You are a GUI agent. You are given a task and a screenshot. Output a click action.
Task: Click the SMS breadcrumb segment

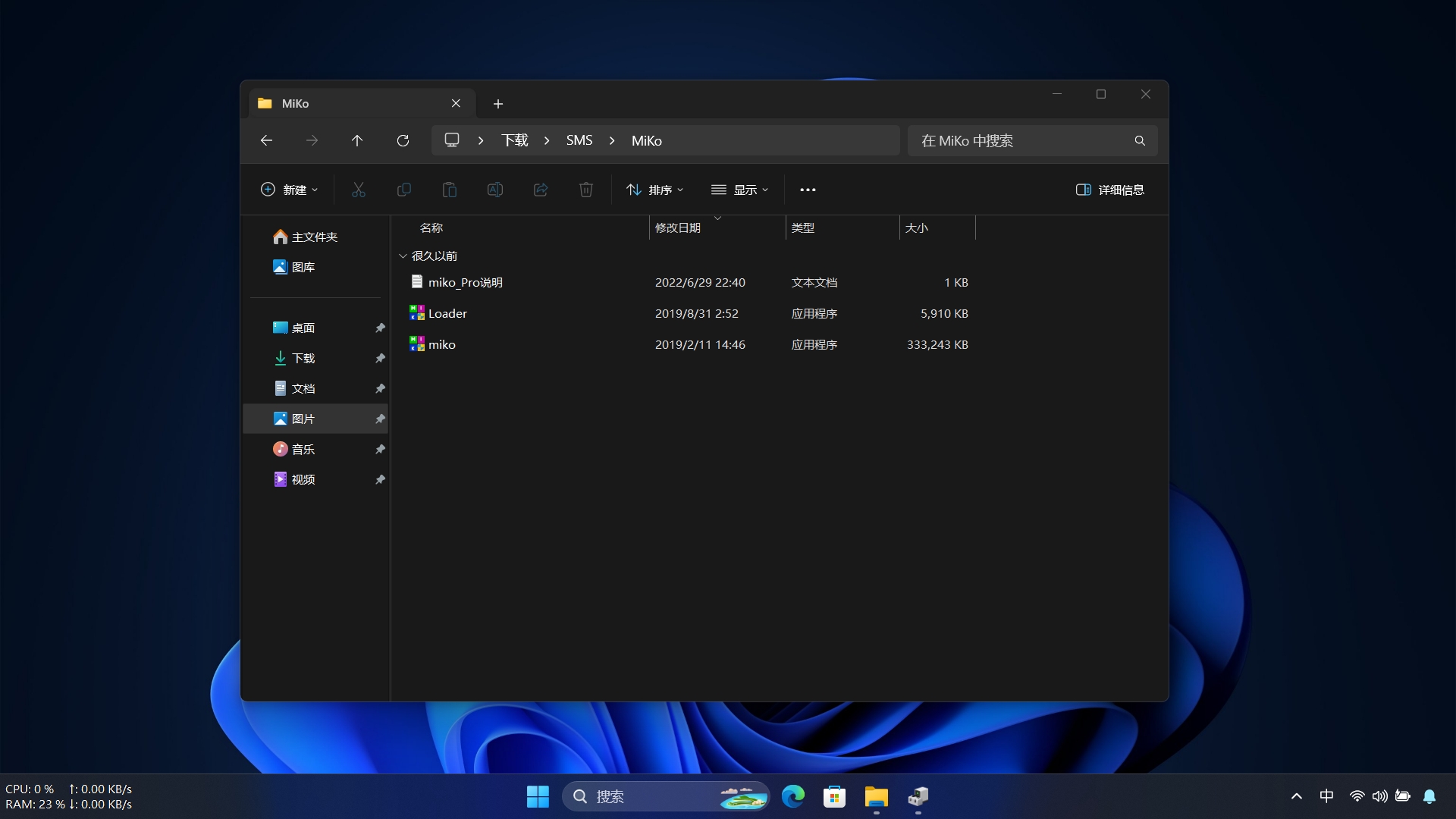[x=579, y=141]
